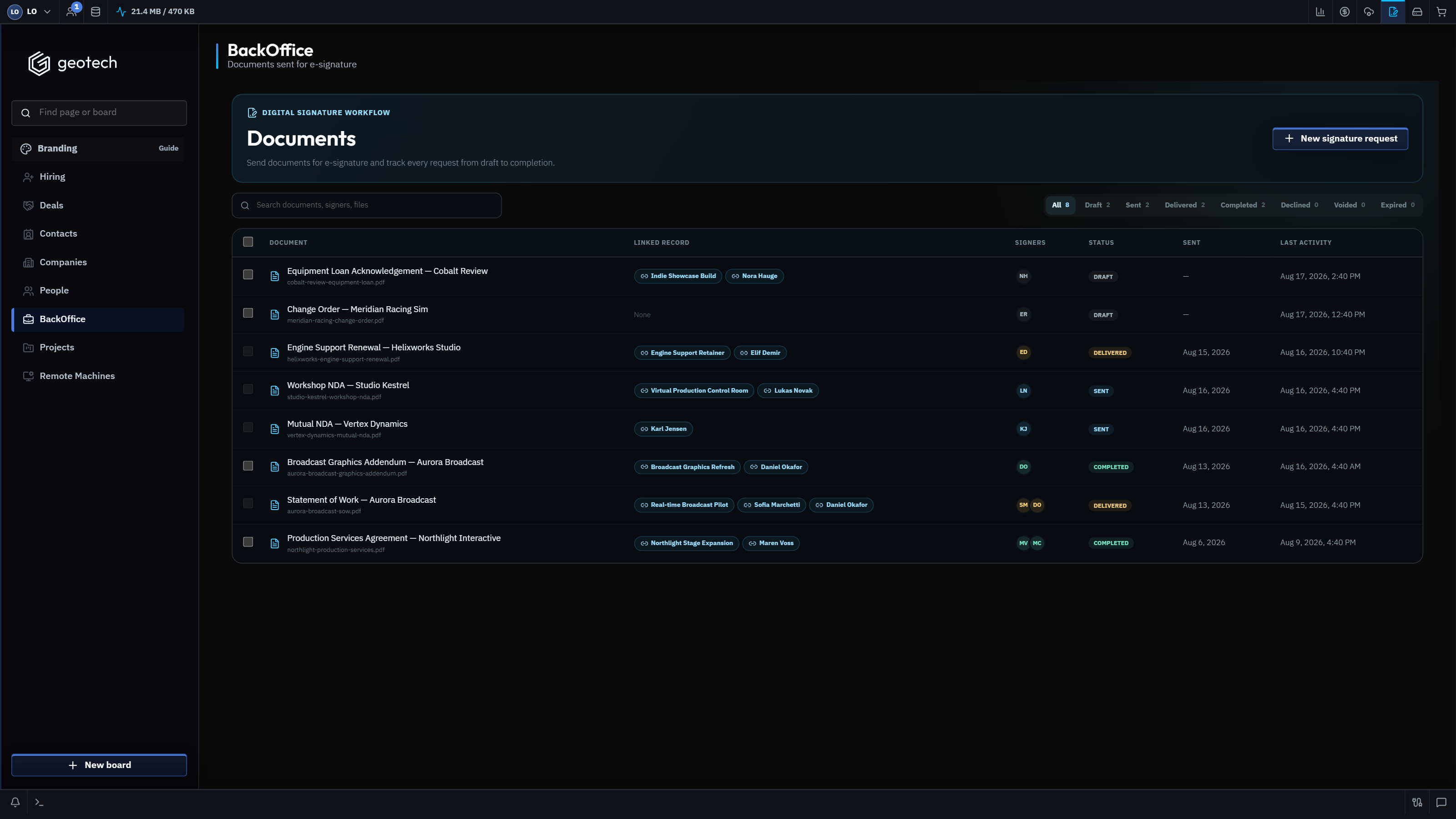The width and height of the screenshot is (1456, 819).
Task: Click the git compare icon in status bar
Action: pyautogui.click(x=1417, y=802)
